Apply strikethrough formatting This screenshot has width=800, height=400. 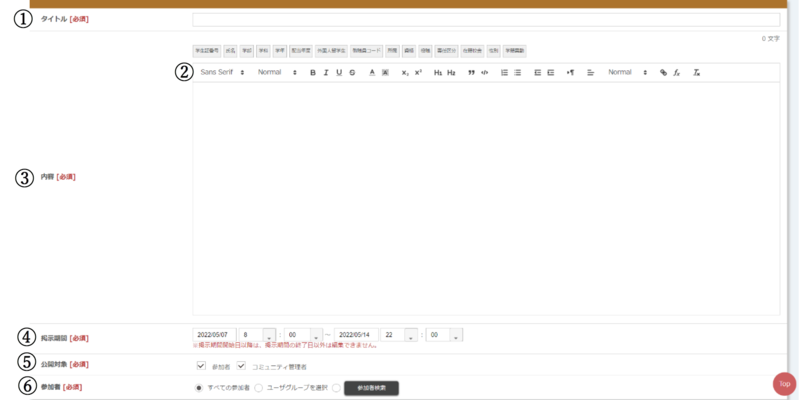tap(352, 73)
